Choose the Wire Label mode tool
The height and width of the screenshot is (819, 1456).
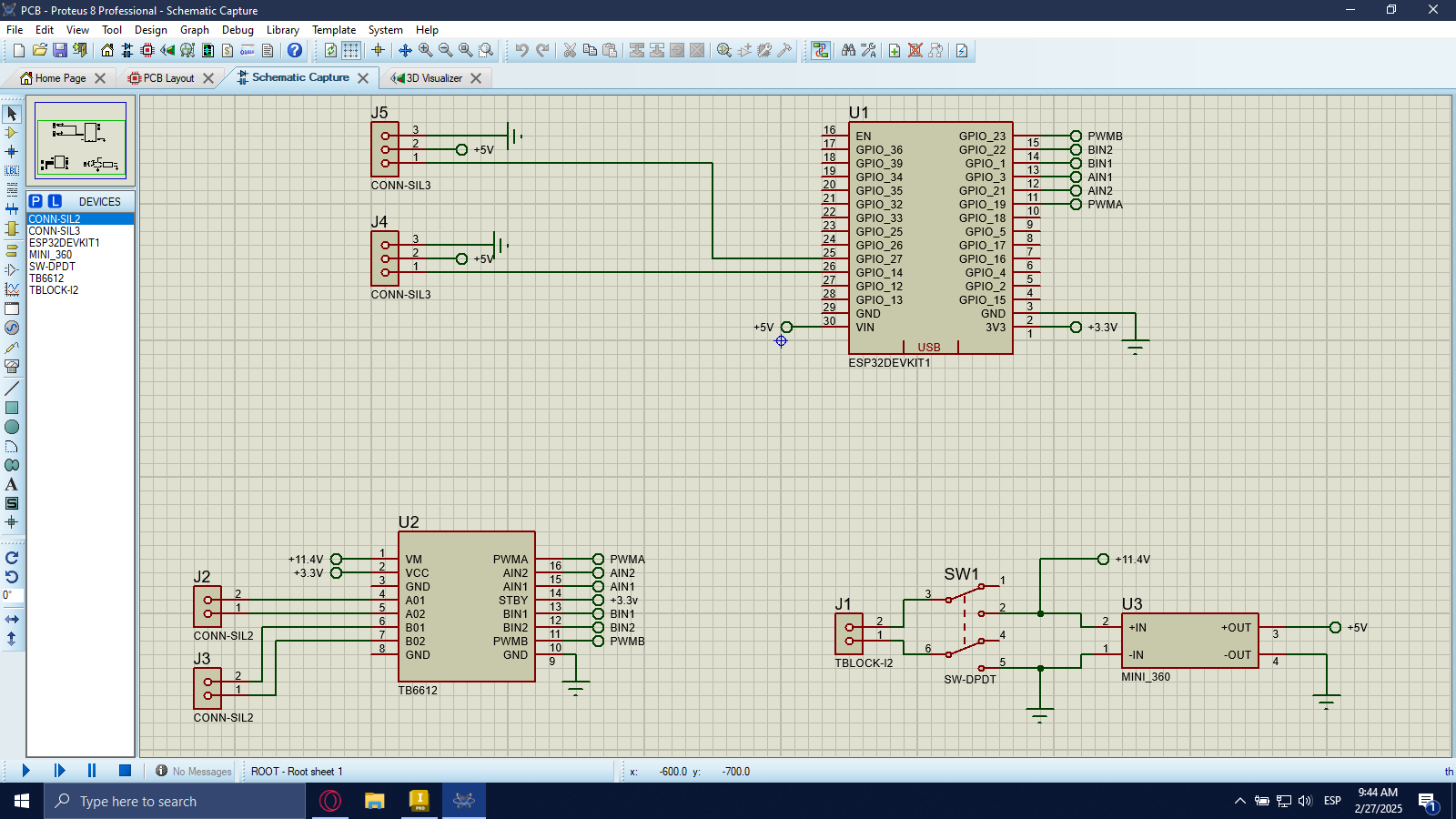click(12, 171)
